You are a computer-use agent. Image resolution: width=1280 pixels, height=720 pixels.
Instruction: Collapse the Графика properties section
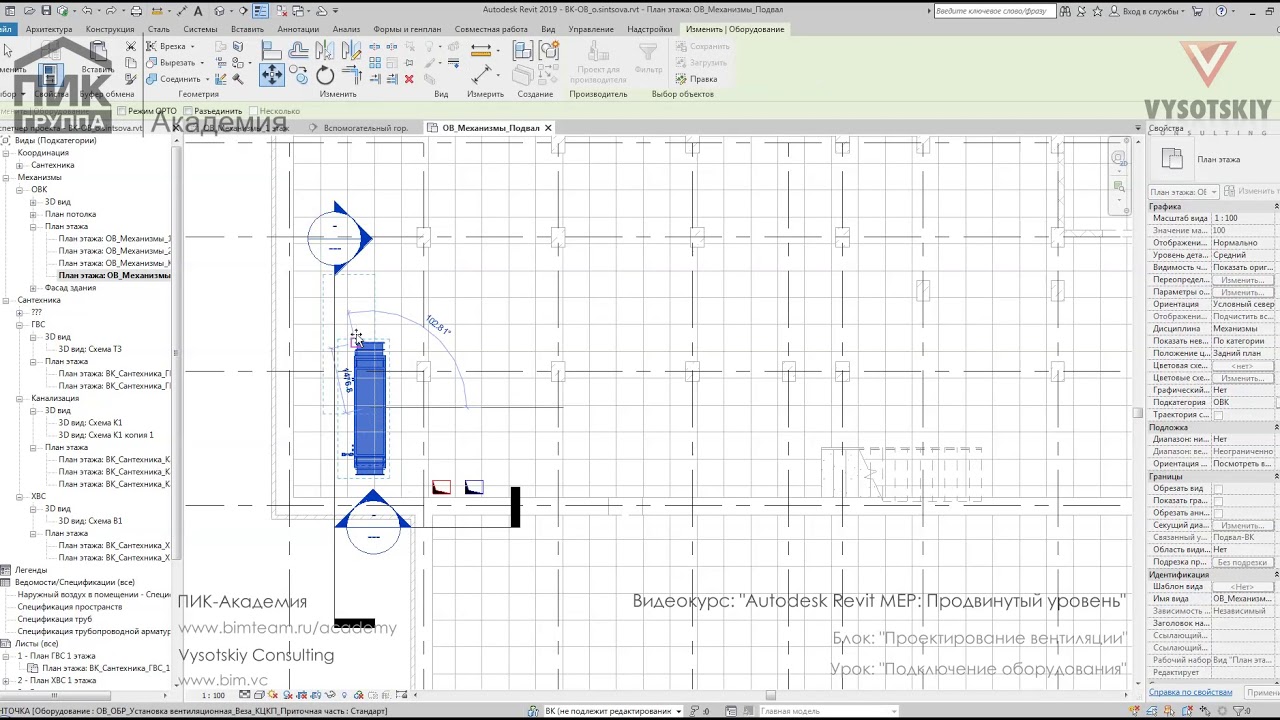click(x=1276, y=206)
